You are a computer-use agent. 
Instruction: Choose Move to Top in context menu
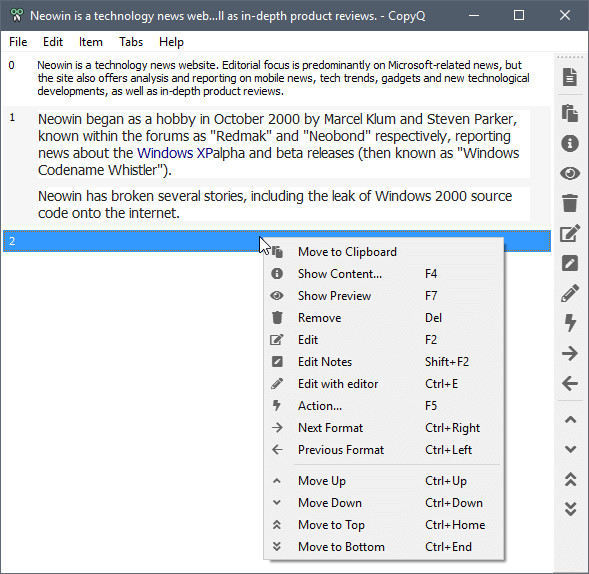click(384, 525)
